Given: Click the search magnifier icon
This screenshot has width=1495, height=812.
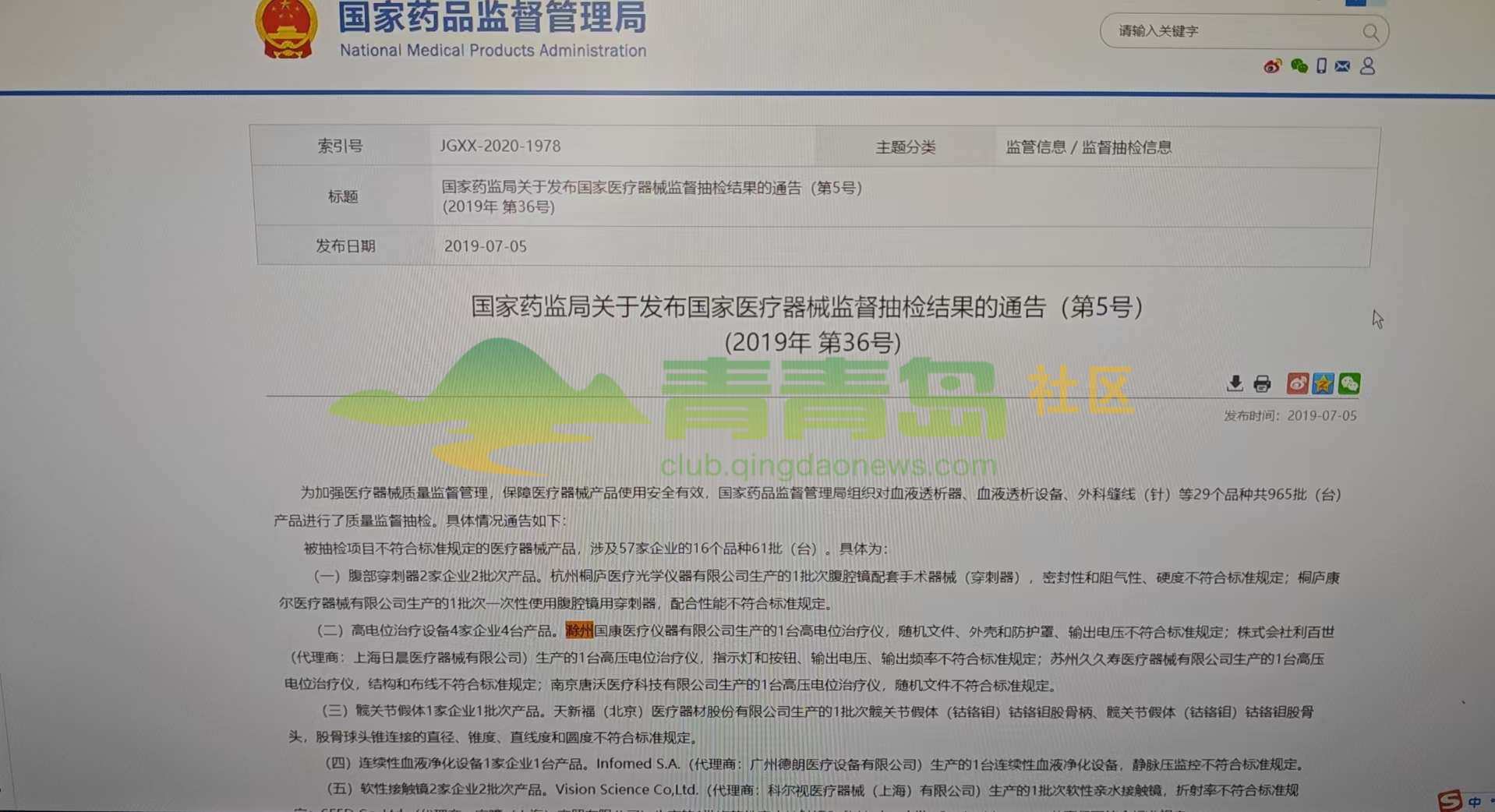Looking at the screenshot, I should [x=1370, y=33].
